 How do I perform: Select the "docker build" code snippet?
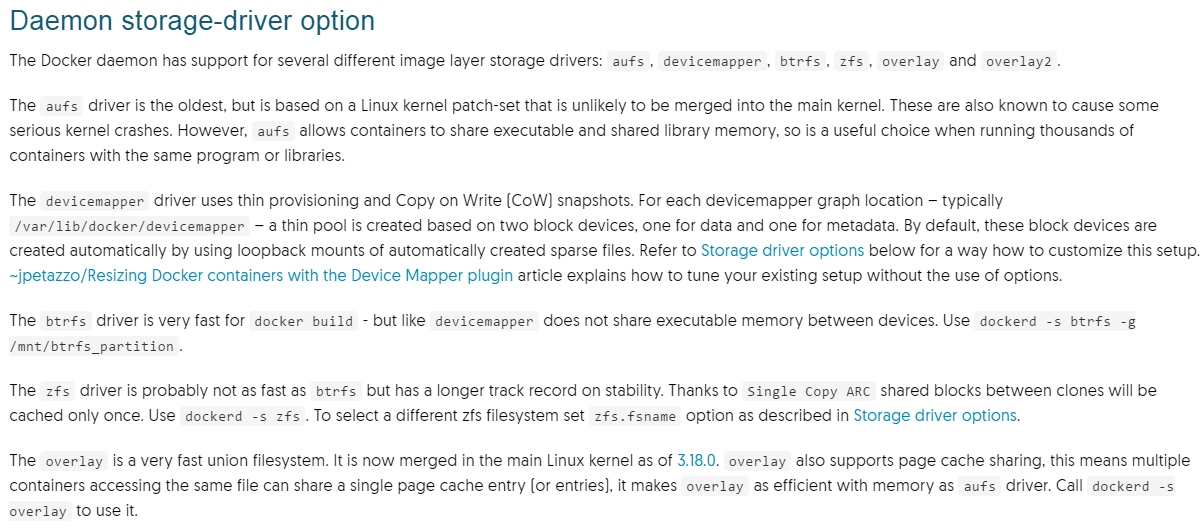pyautogui.click(x=303, y=321)
